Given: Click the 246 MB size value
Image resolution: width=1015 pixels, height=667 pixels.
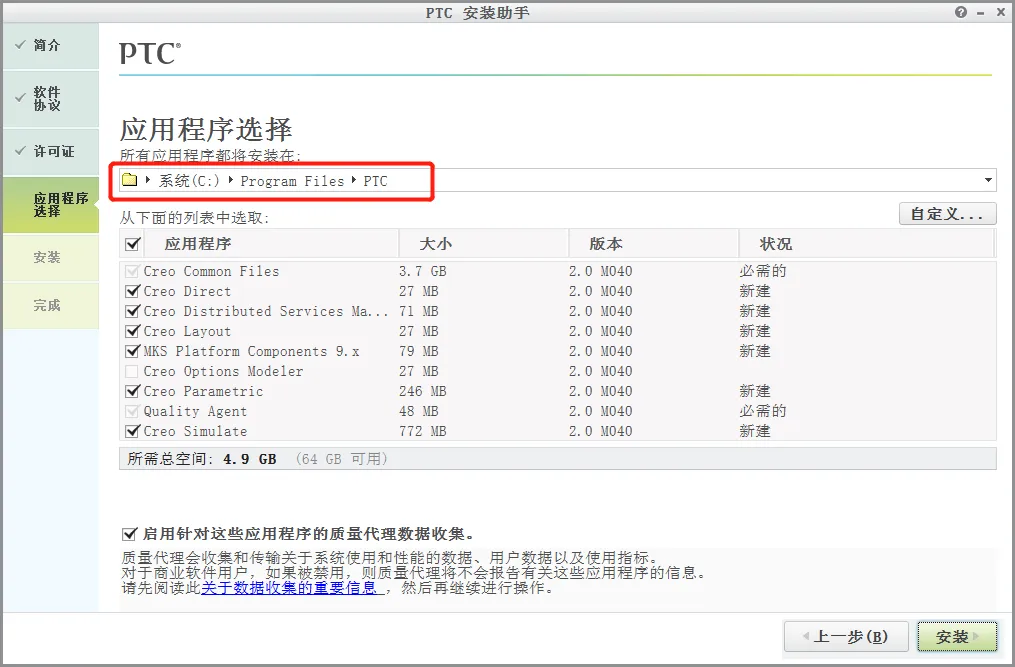Looking at the screenshot, I should tap(423, 392).
